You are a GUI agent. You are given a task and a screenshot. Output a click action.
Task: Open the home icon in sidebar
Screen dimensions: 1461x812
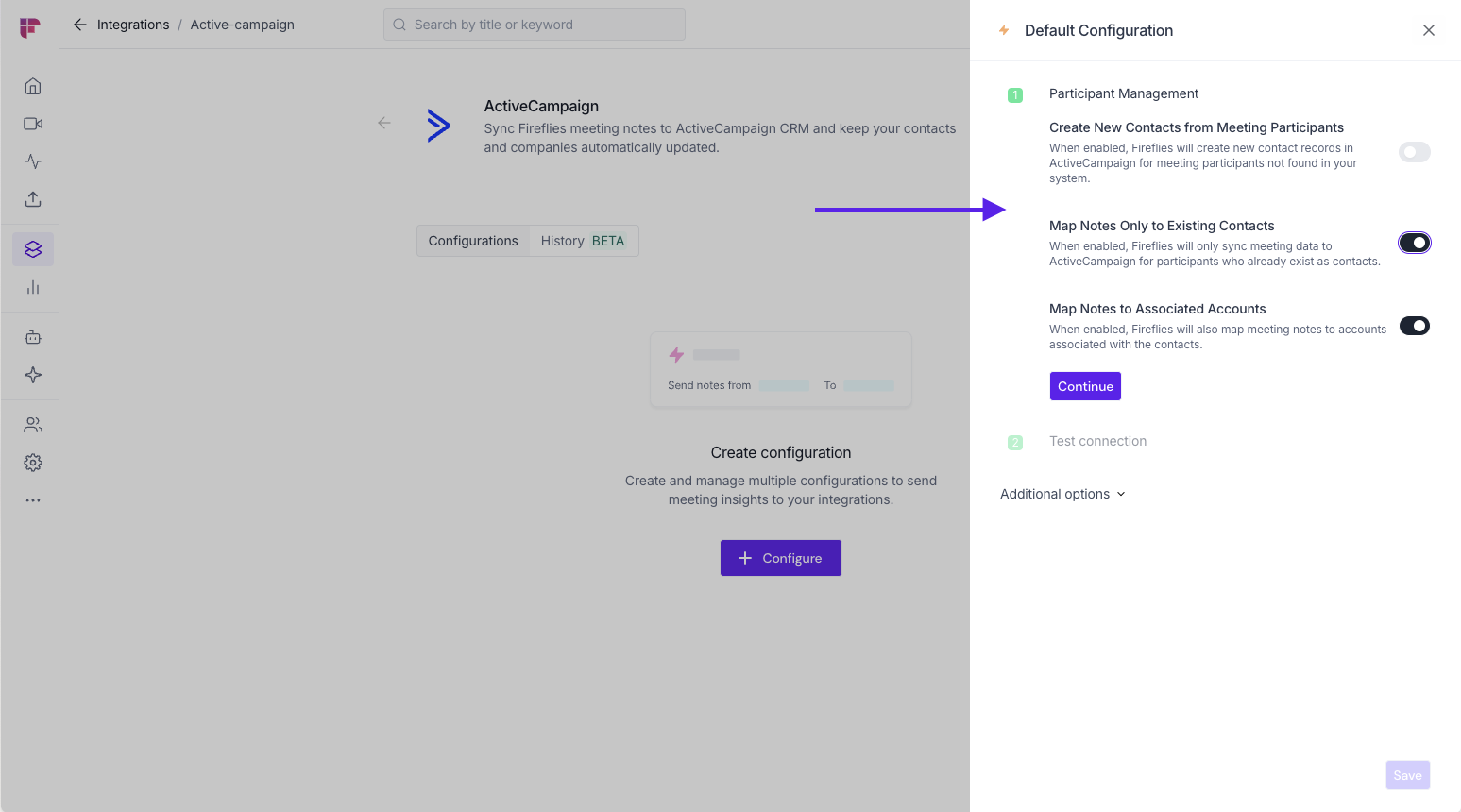33,87
